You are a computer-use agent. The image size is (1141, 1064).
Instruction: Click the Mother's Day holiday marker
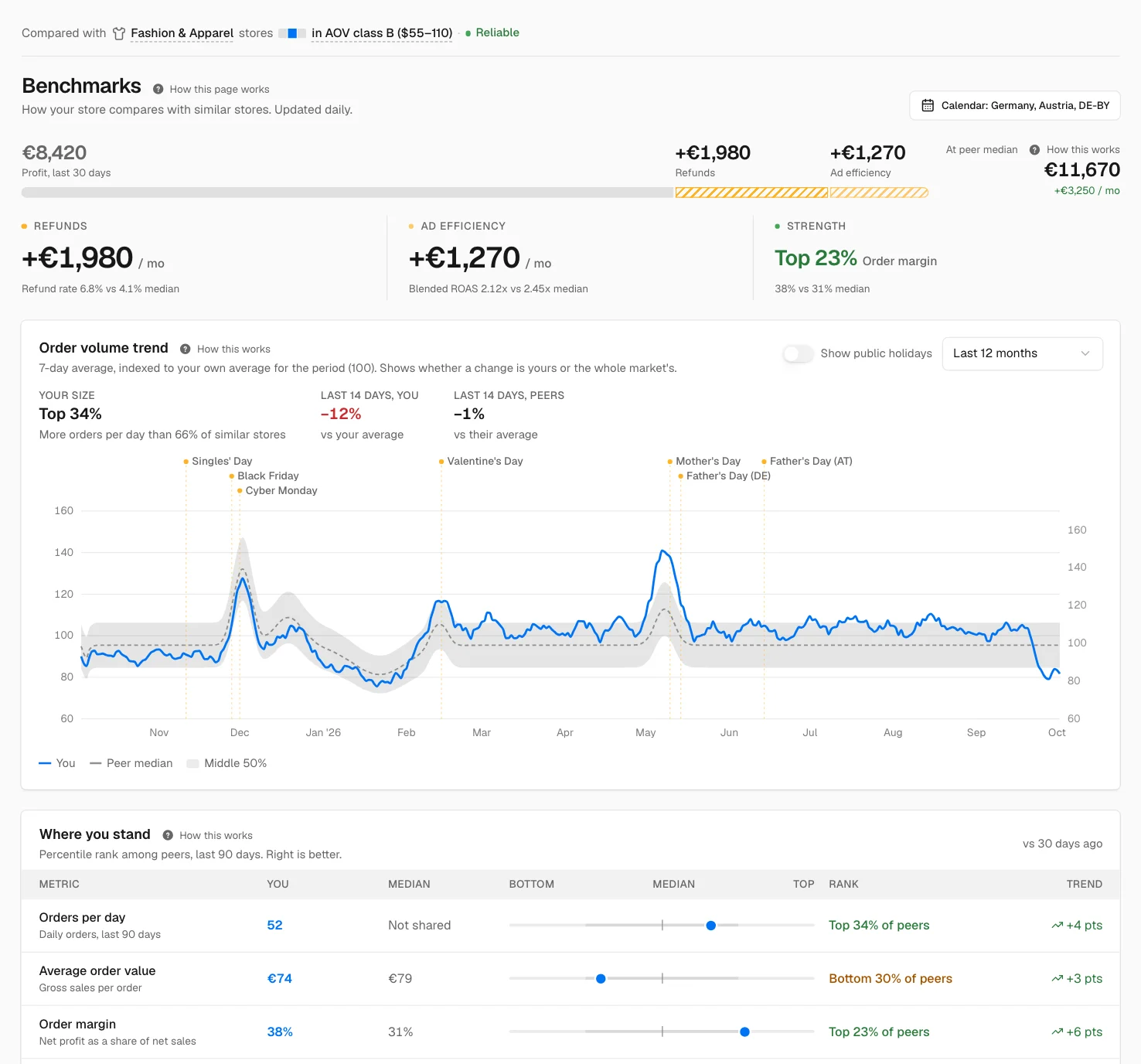tap(704, 462)
